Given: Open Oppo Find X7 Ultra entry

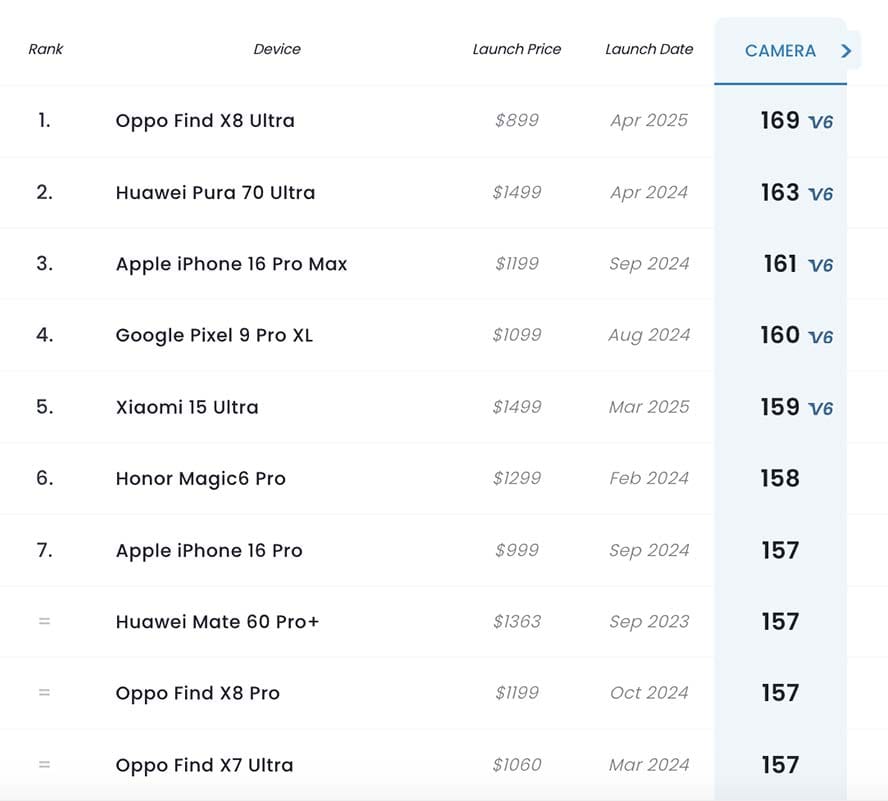Looking at the screenshot, I should tap(204, 765).
